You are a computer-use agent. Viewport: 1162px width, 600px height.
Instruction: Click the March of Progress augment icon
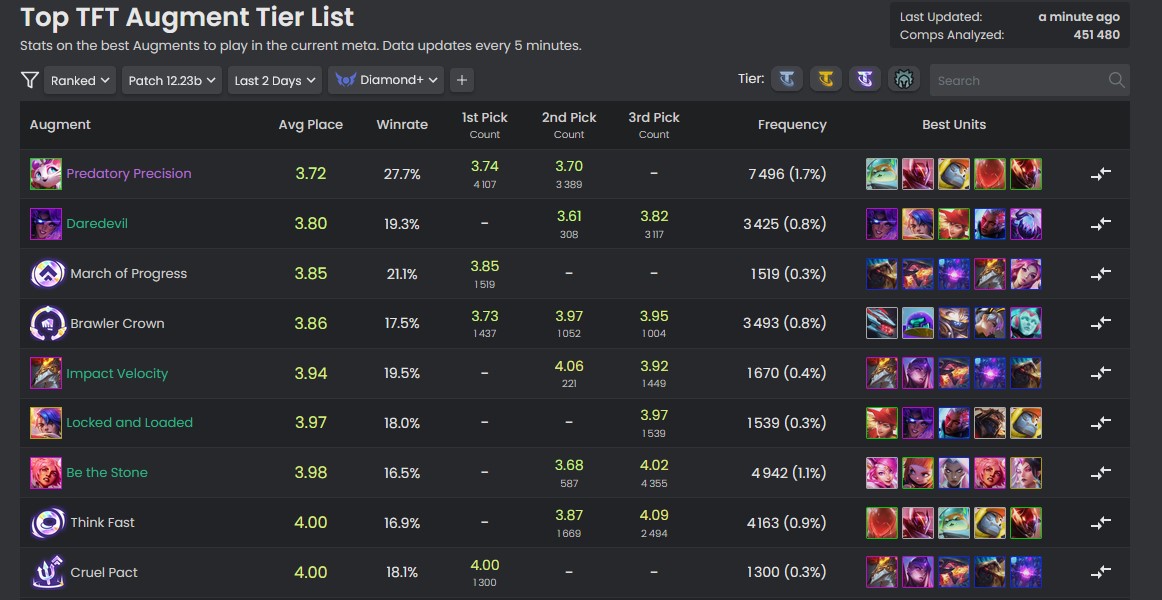pyautogui.click(x=46, y=274)
